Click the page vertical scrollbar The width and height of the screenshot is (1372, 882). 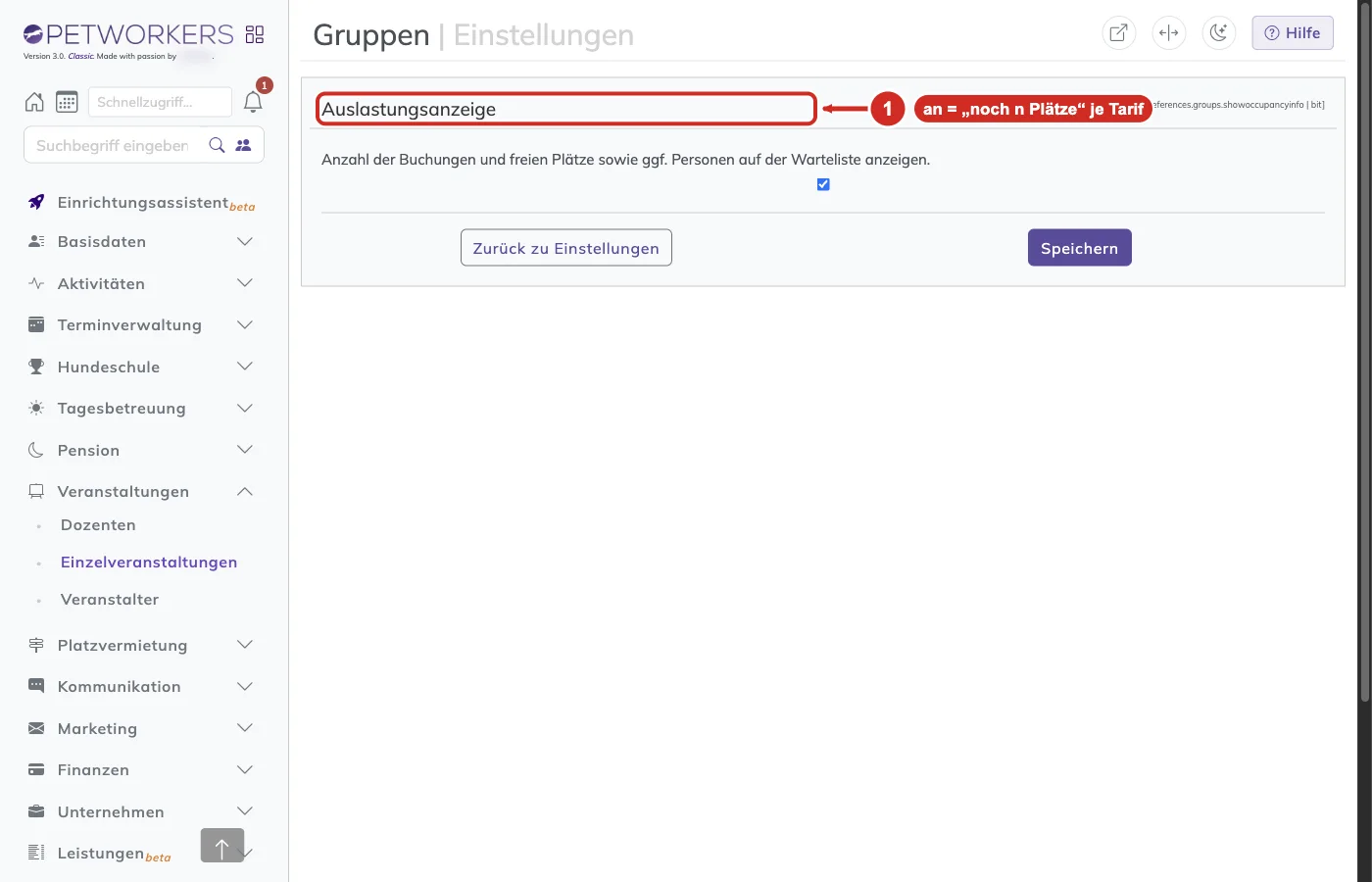tap(1364, 351)
